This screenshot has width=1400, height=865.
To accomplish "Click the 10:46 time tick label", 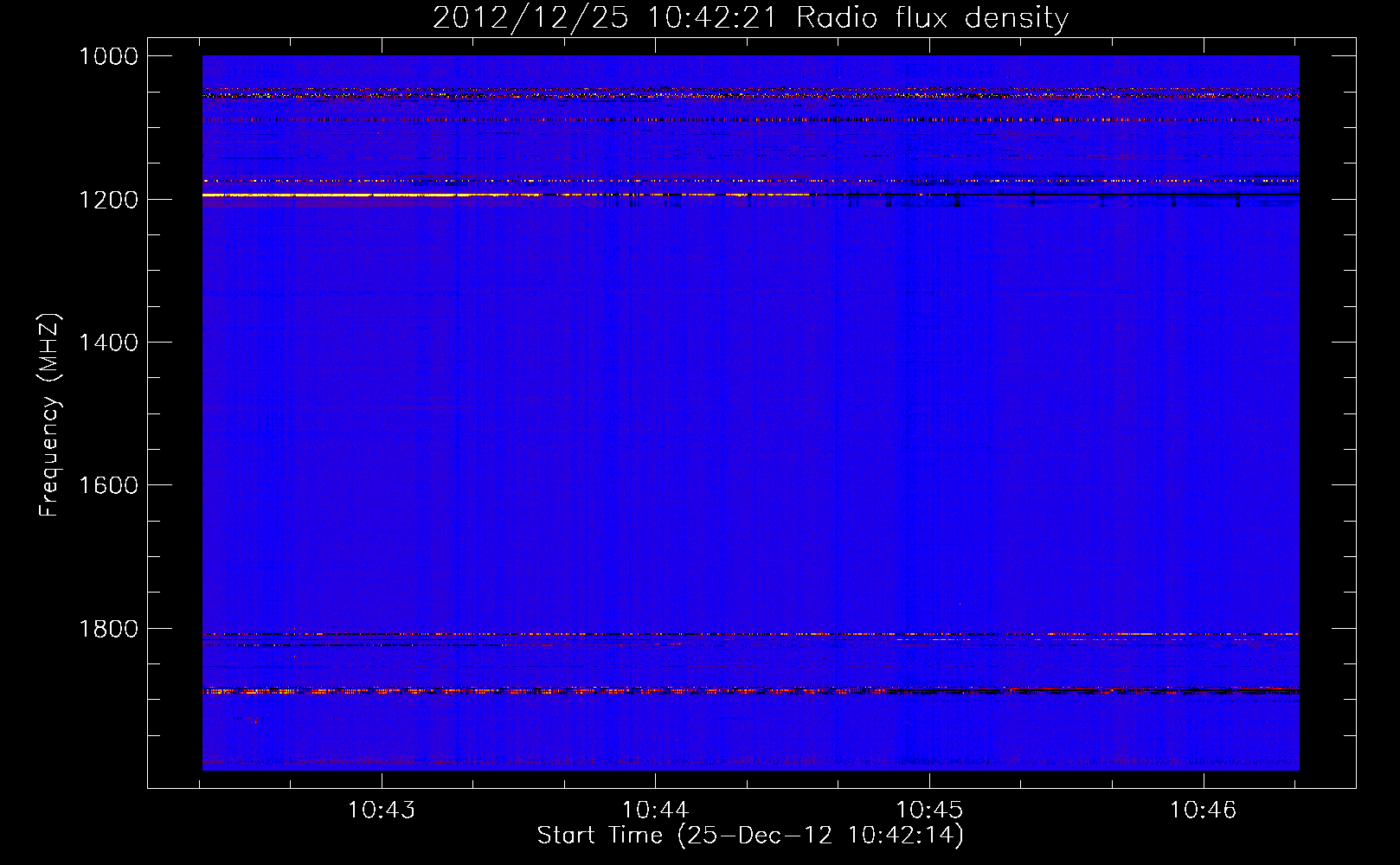I will [x=1204, y=811].
